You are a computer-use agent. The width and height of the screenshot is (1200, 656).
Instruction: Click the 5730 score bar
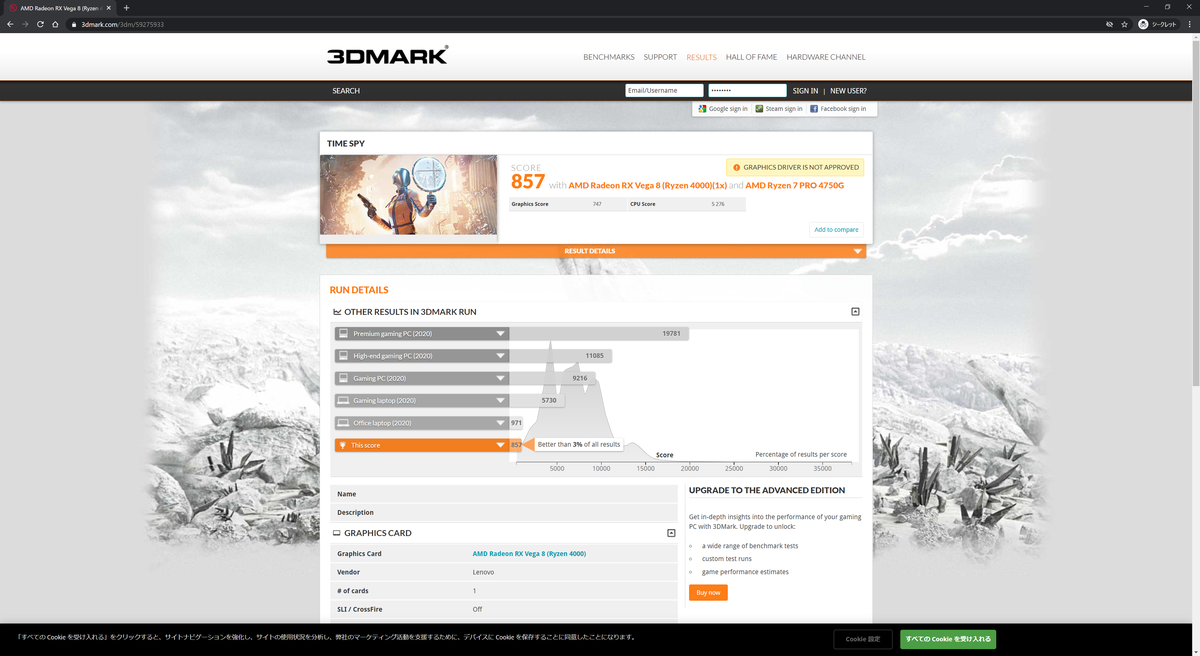[x=537, y=401]
